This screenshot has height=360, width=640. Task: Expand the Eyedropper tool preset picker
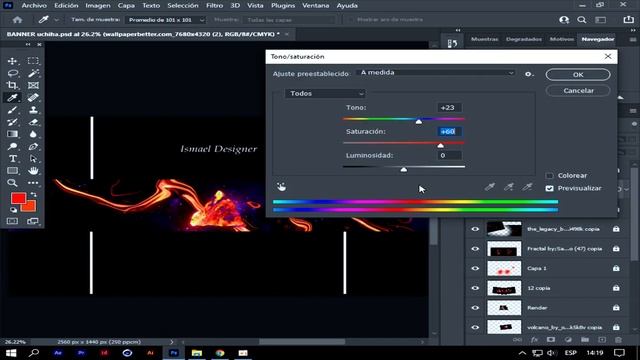pos(57,20)
